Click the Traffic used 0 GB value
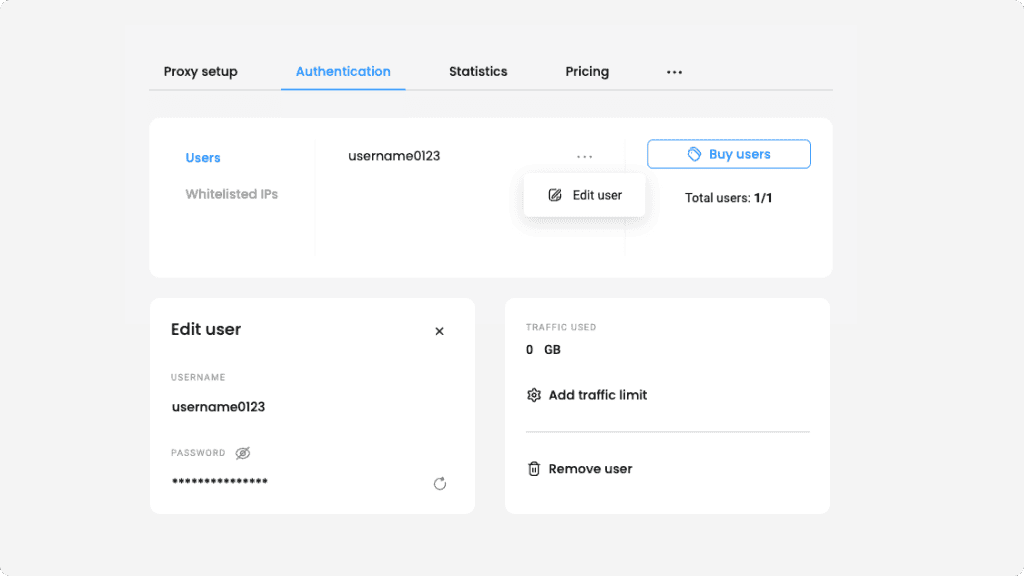 point(543,350)
